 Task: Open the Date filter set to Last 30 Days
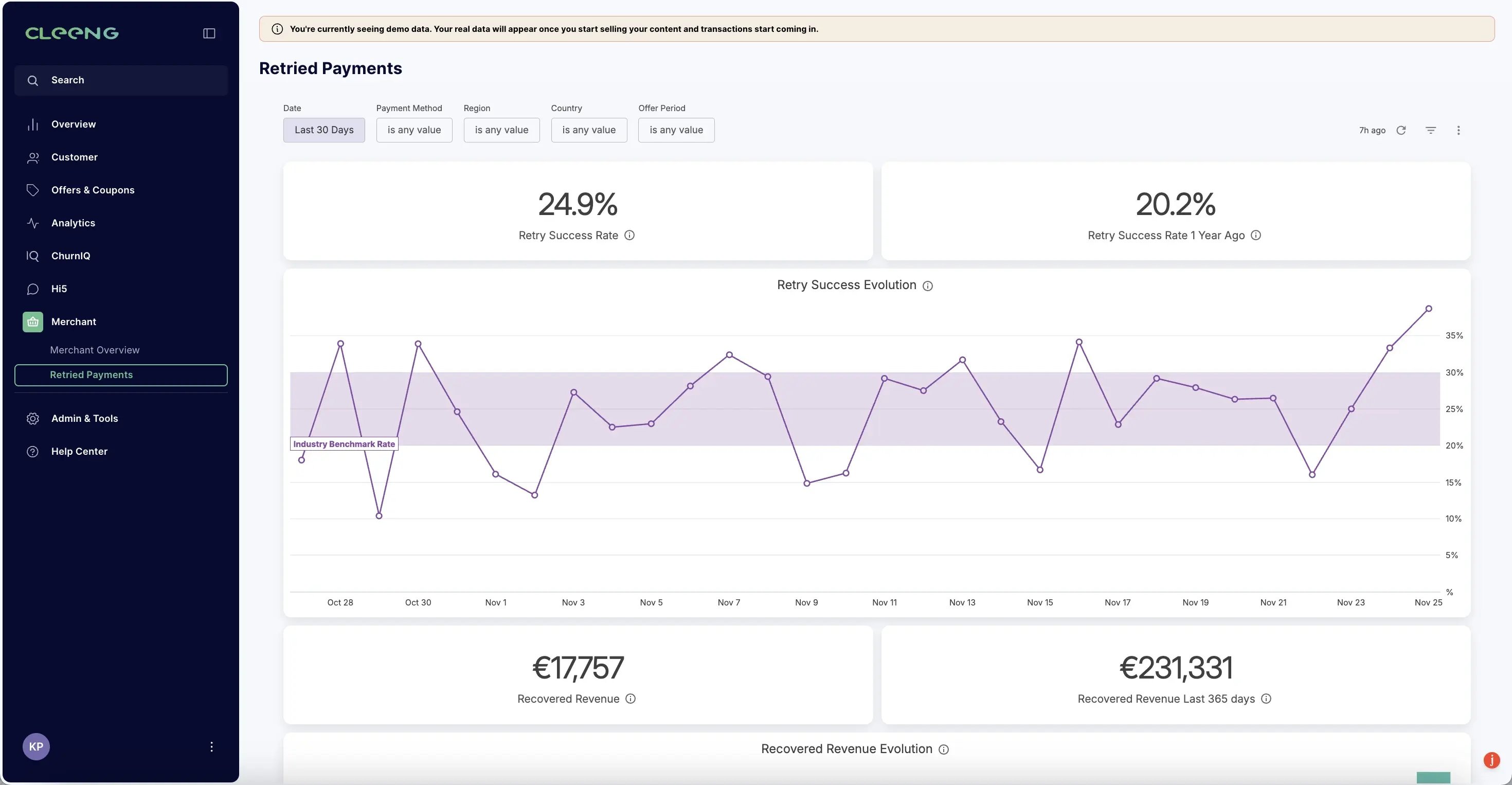click(323, 130)
